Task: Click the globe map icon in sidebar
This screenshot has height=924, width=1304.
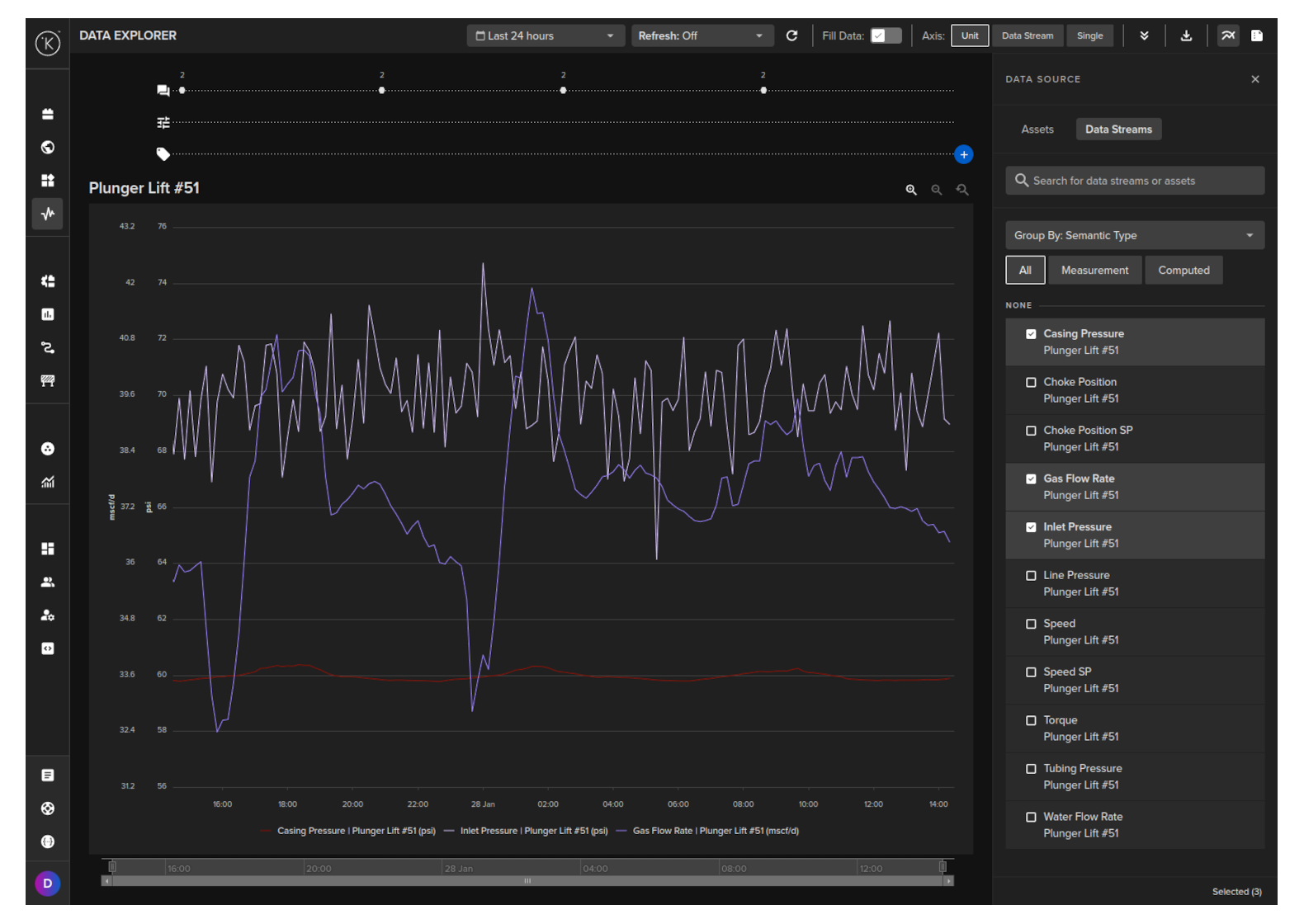Action: tap(48, 147)
